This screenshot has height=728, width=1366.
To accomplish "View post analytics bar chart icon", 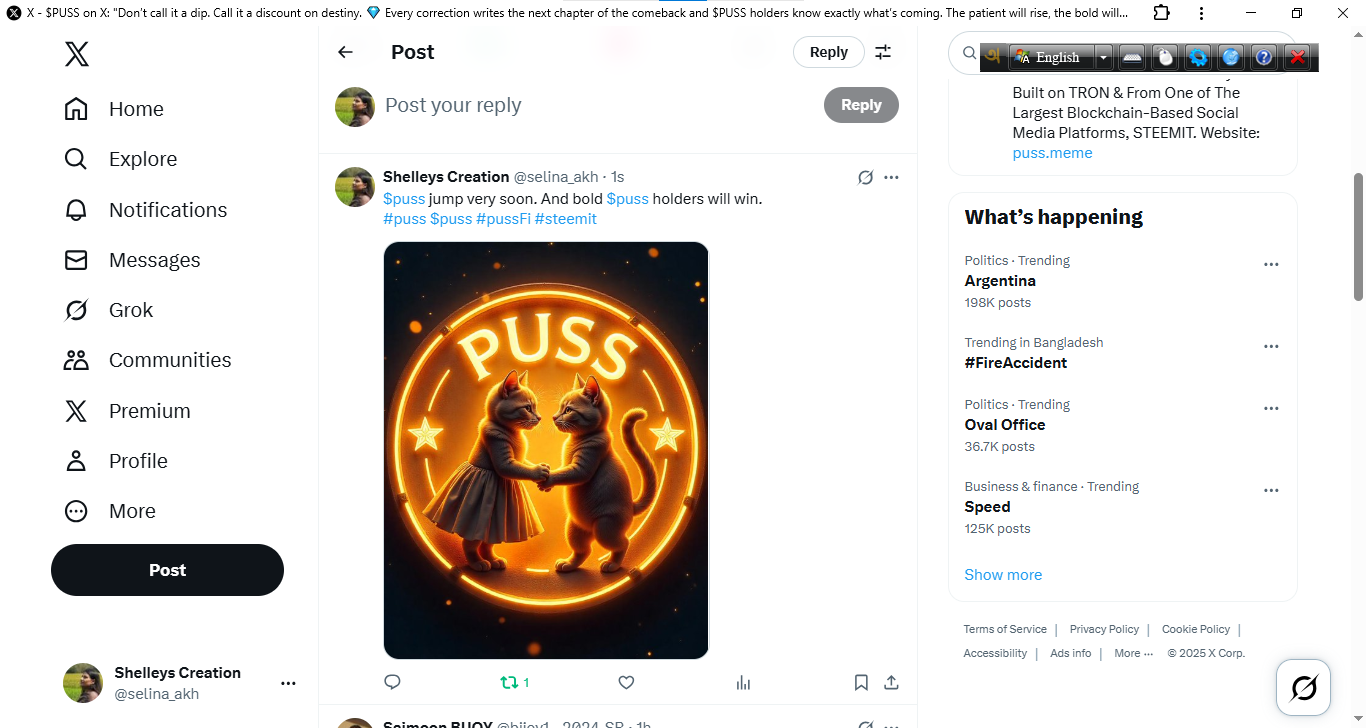I will [743, 682].
